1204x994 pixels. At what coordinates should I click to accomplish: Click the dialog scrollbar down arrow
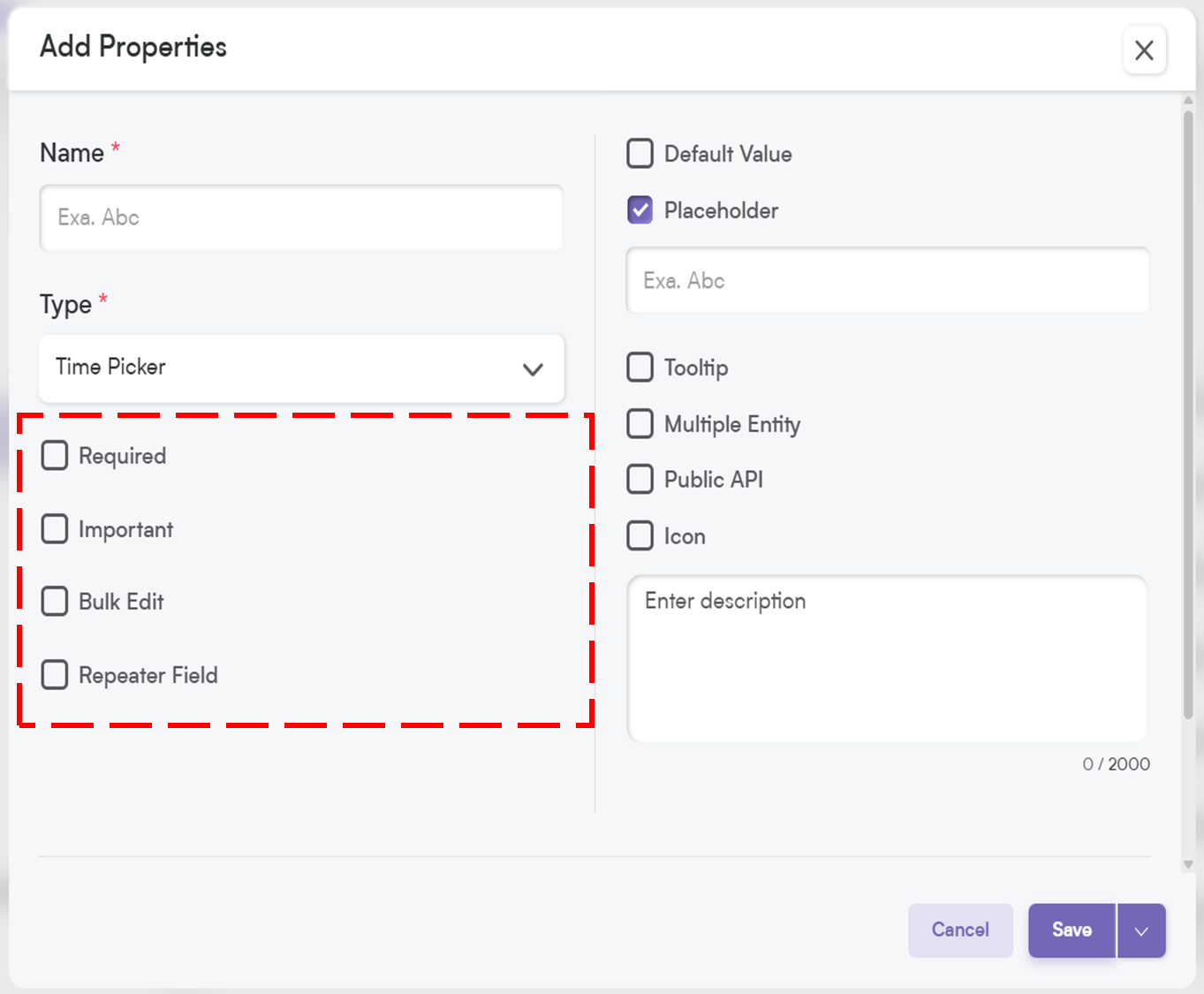tap(1188, 864)
